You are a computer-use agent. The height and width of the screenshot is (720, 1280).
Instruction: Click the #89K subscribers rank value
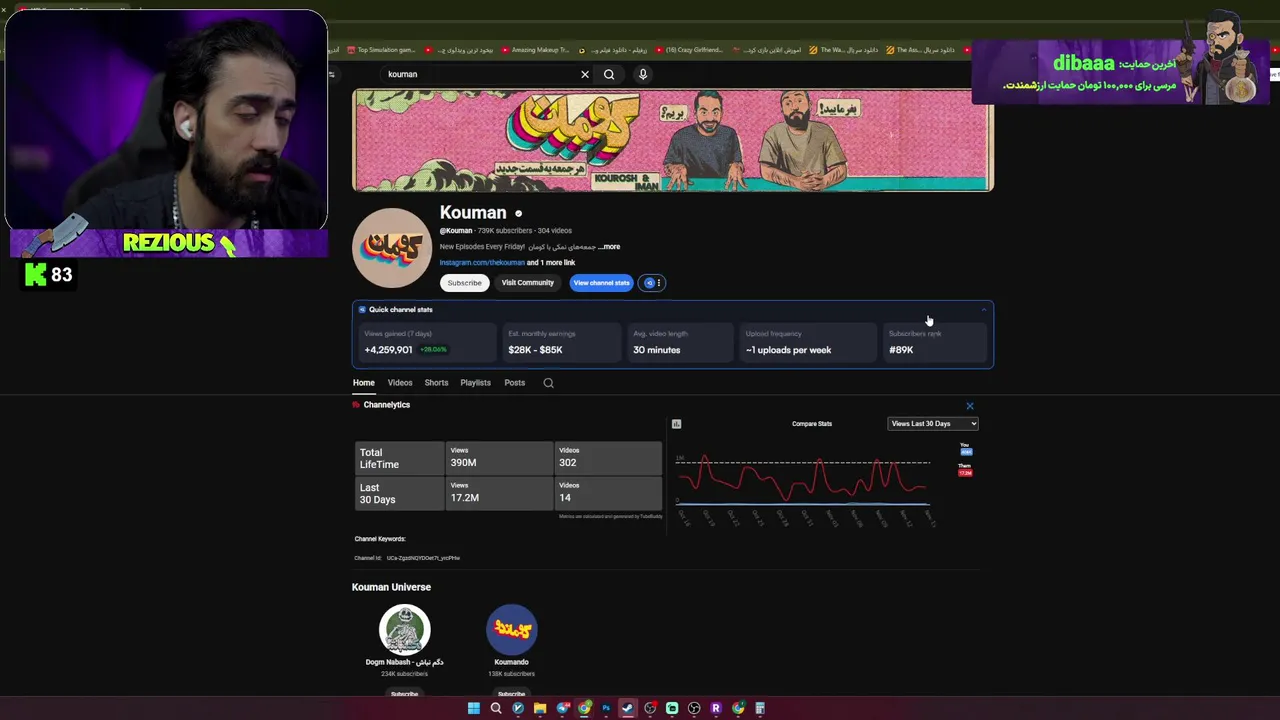(901, 350)
